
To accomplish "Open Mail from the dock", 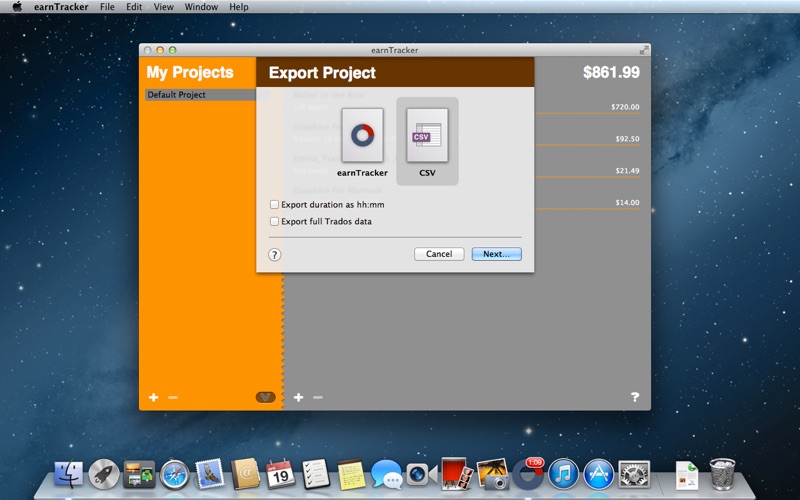I will [210, 473].
